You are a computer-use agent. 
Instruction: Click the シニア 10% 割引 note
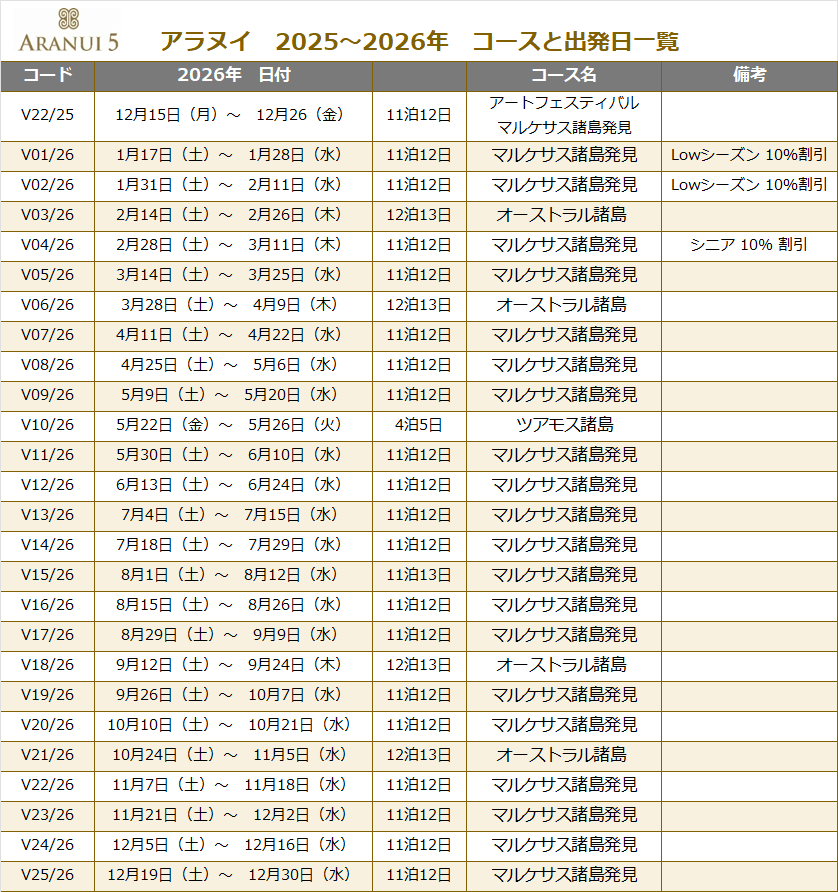click(x=749, y=245)
